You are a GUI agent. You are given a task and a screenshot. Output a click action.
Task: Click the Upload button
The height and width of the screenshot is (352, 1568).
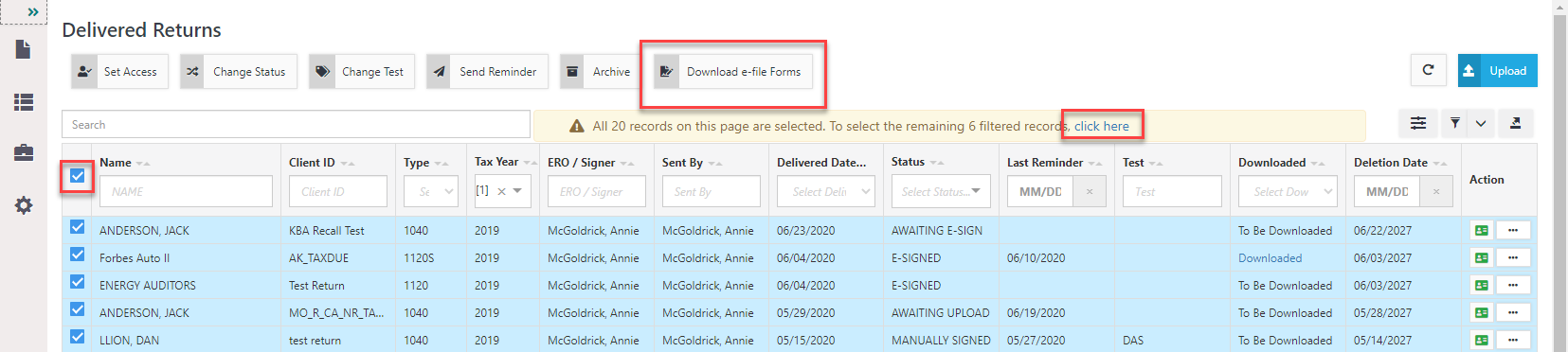(x=1497, y=71)
